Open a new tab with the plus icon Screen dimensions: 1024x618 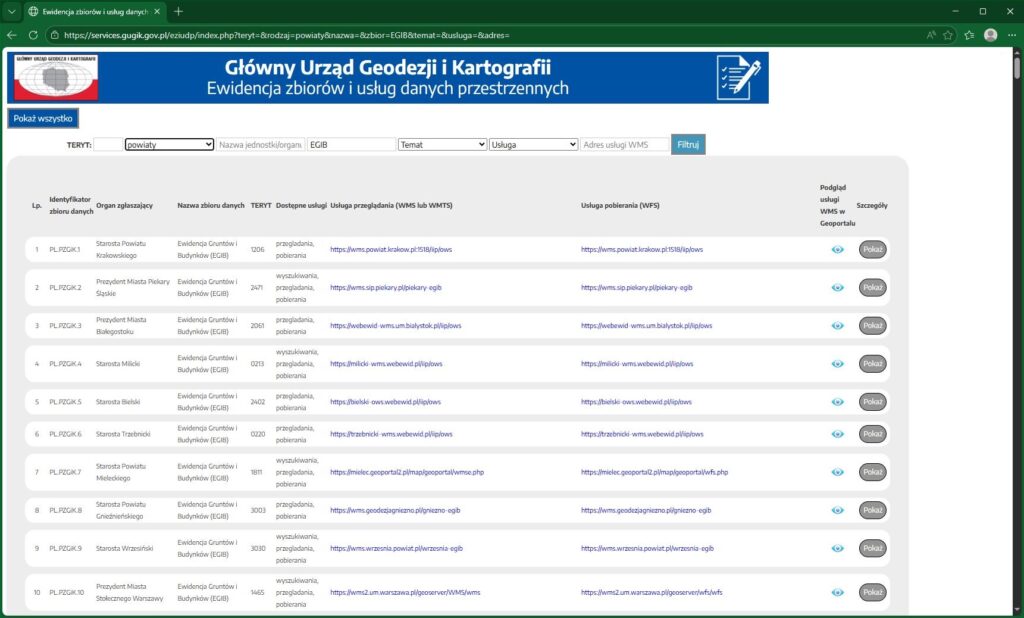tap(178, 13)
